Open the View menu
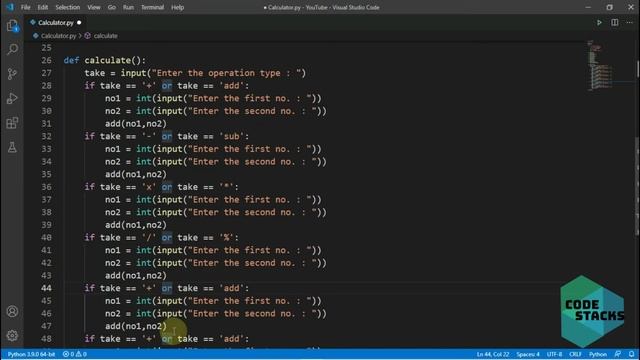This screenshot has width=640, height=360. (93, 7)
